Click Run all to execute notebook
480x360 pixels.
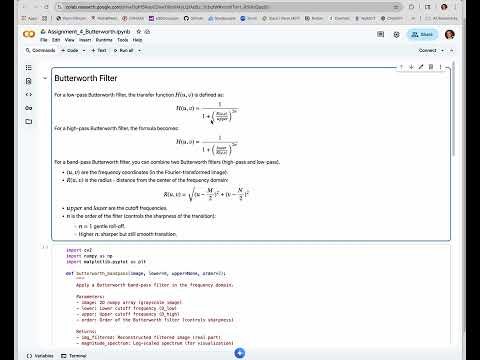(123, 50)
